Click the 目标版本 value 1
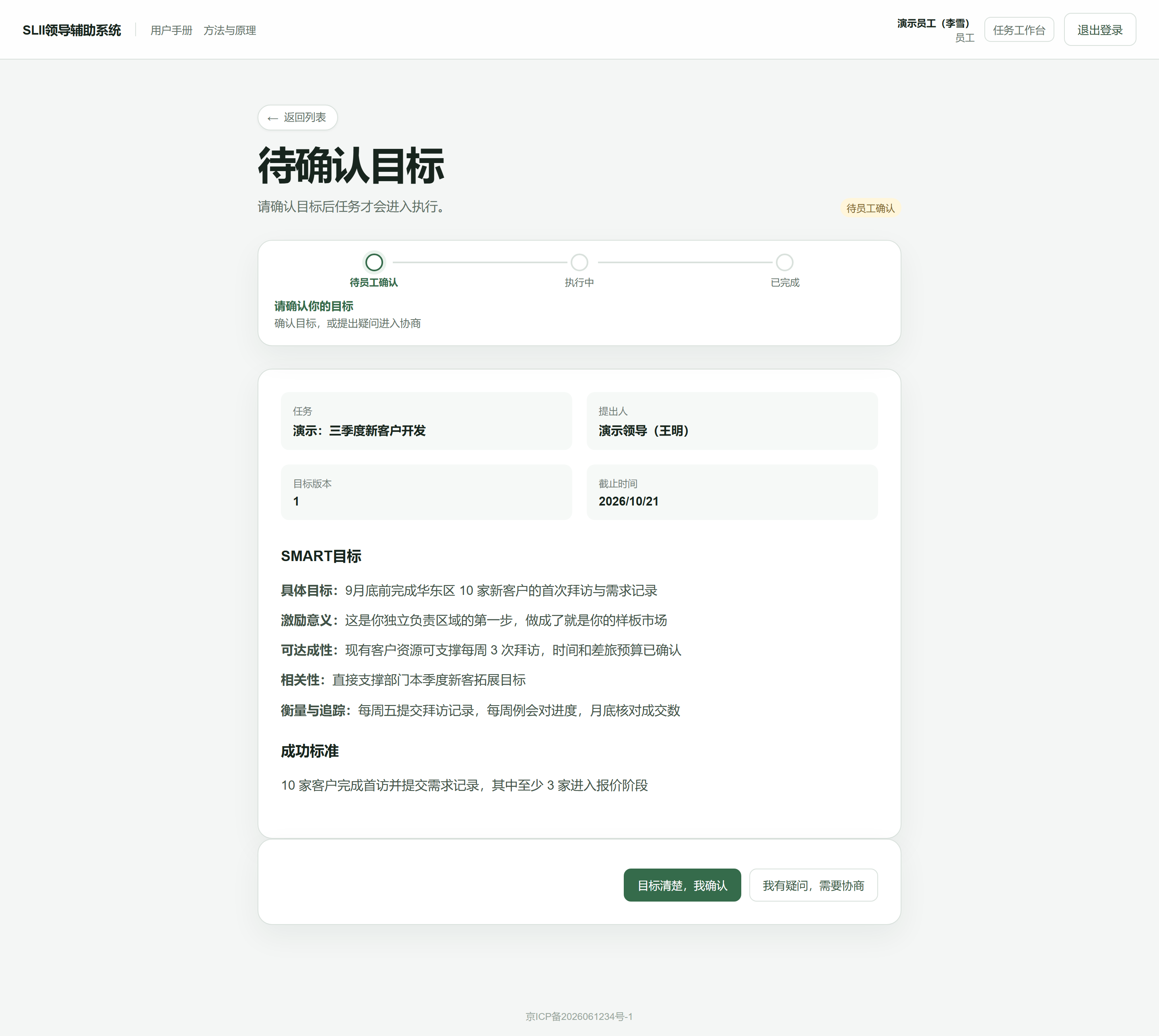Image resolution: width=1159 pixels, height=1036 pixels. point(296,501)
